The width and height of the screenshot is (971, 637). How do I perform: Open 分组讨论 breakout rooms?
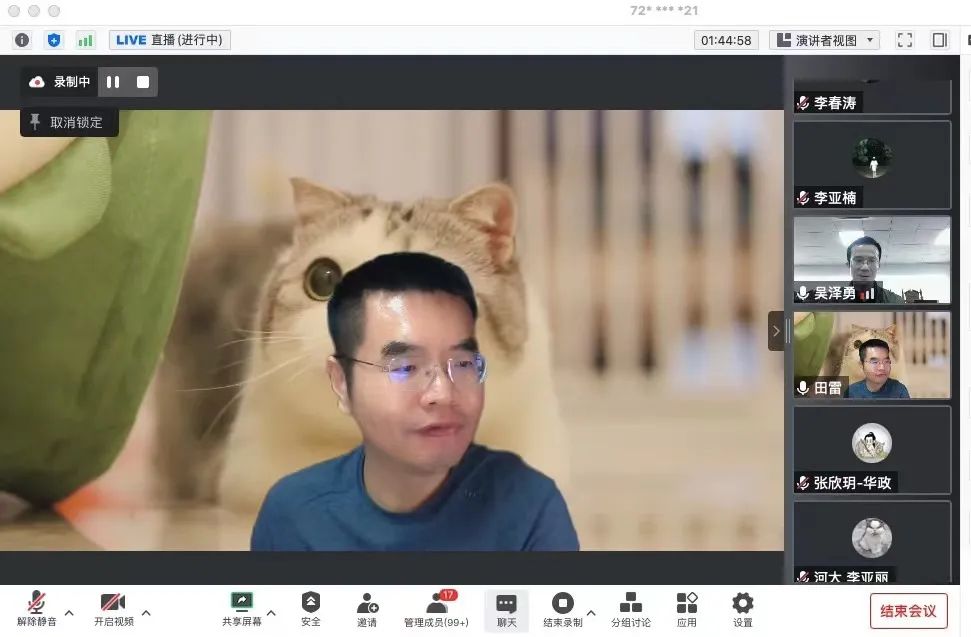point(631,608)
